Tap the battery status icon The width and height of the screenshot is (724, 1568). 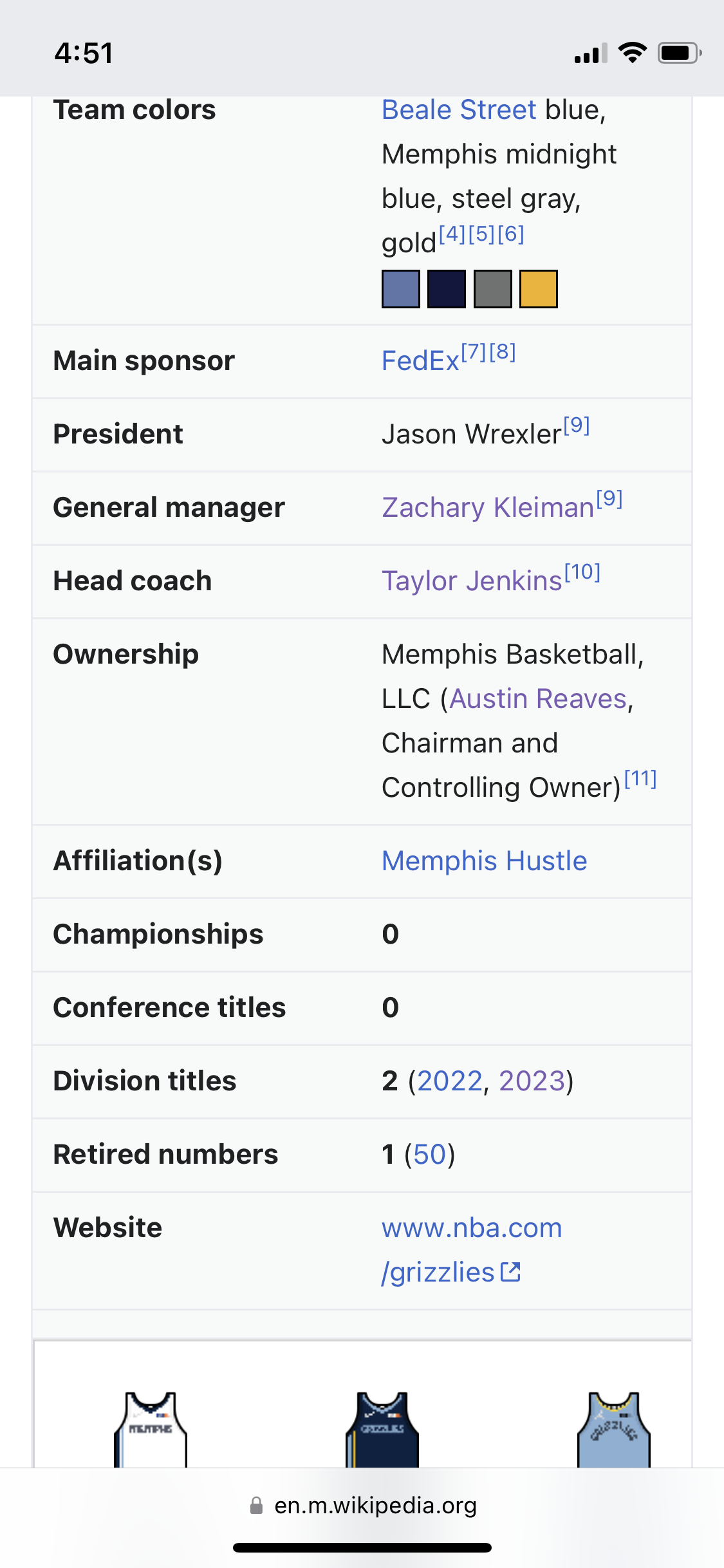[x=679, y=53]
